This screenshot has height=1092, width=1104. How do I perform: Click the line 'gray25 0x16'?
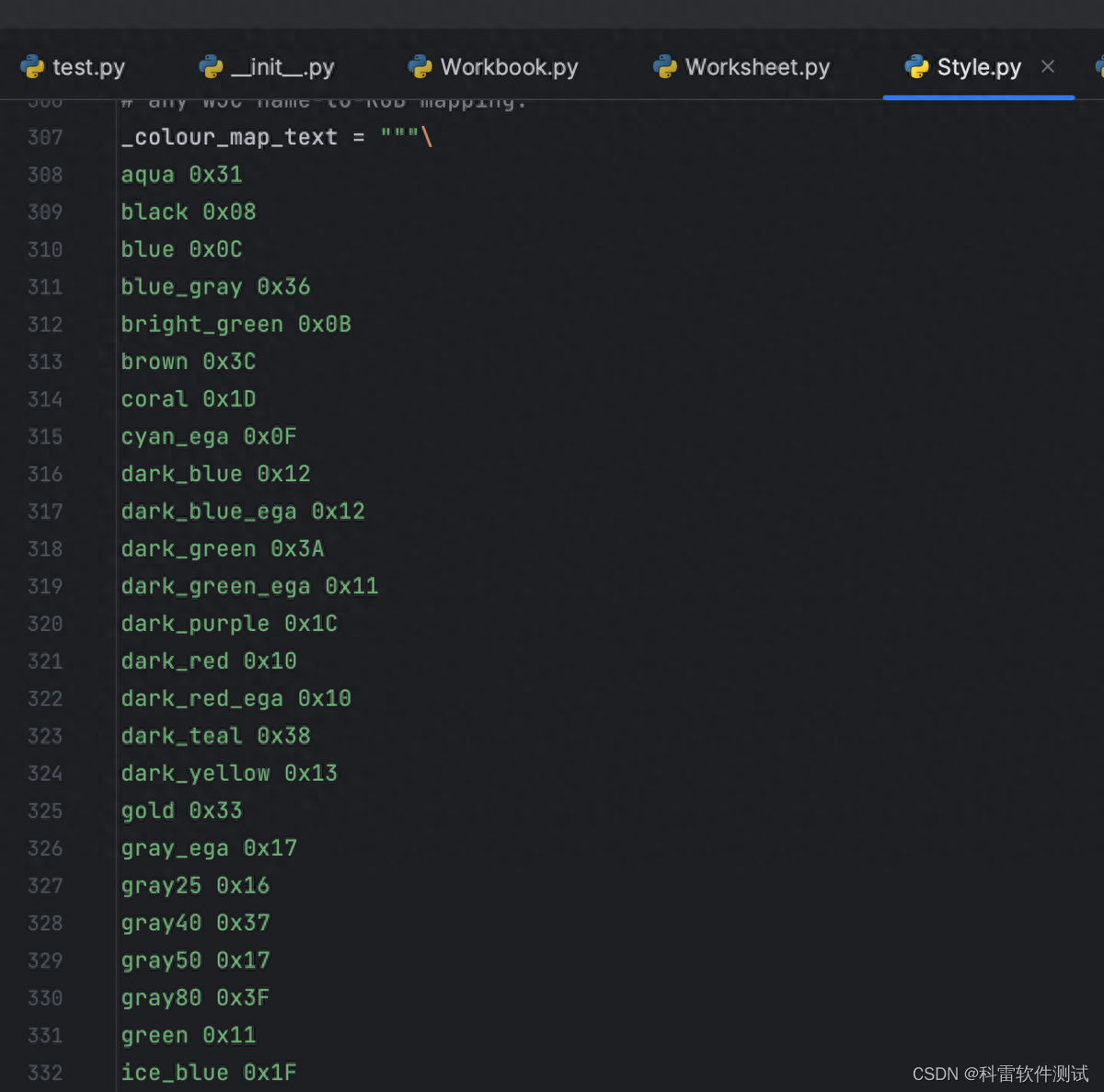pos(196,885)
